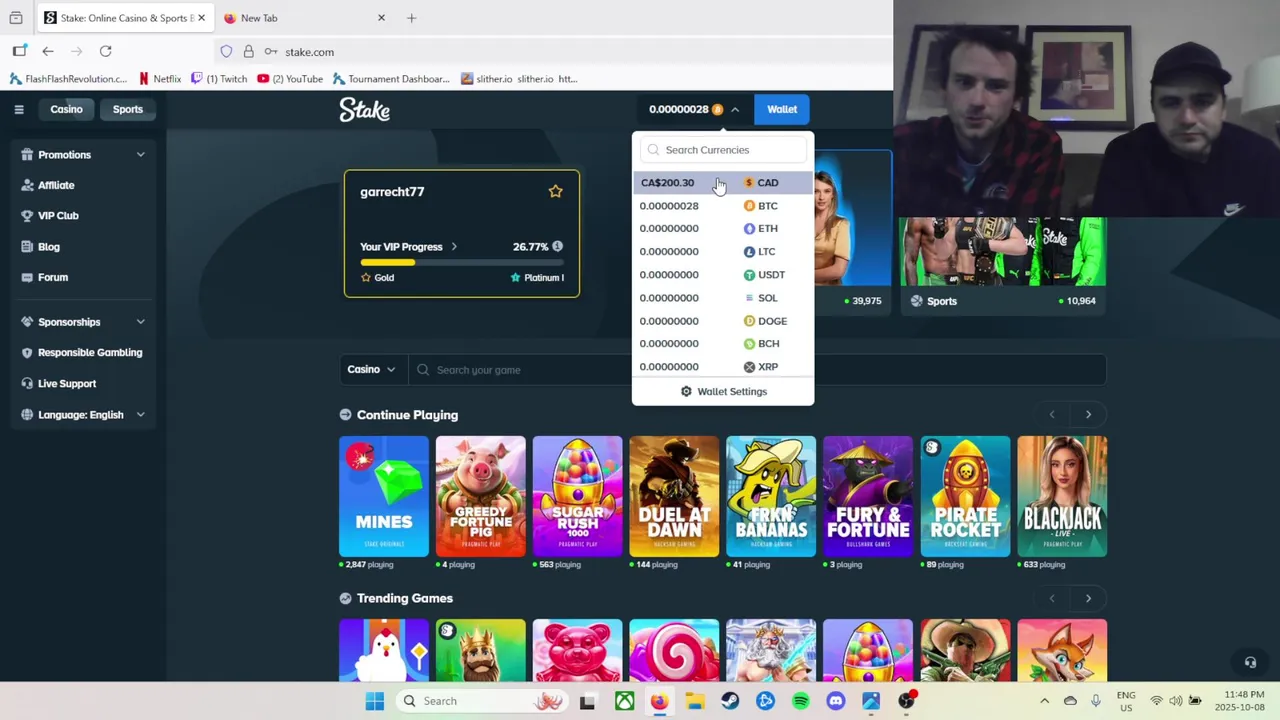Open Live Support
This screenshot has height=720, width=1280.
[x=67, y=384]
